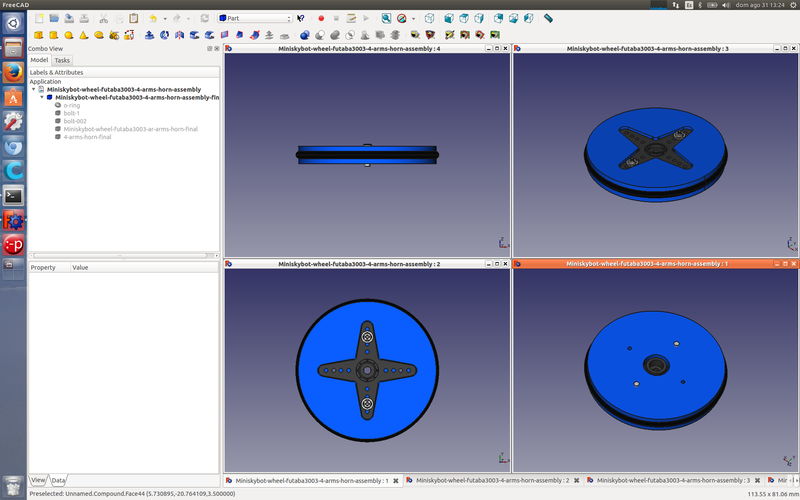Click the Value column header in properties
Screen dimensions: 800x500
pyautogui.click(x=80, y=267)
